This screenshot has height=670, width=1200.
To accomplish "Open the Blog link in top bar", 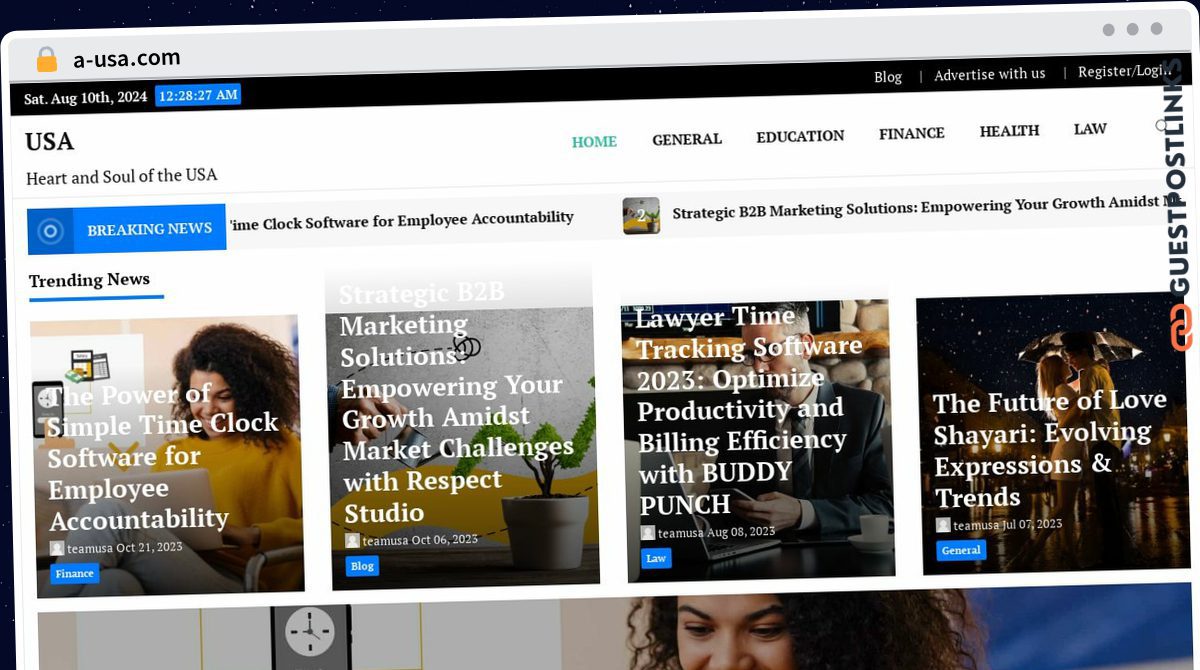I will click(888, 77).
